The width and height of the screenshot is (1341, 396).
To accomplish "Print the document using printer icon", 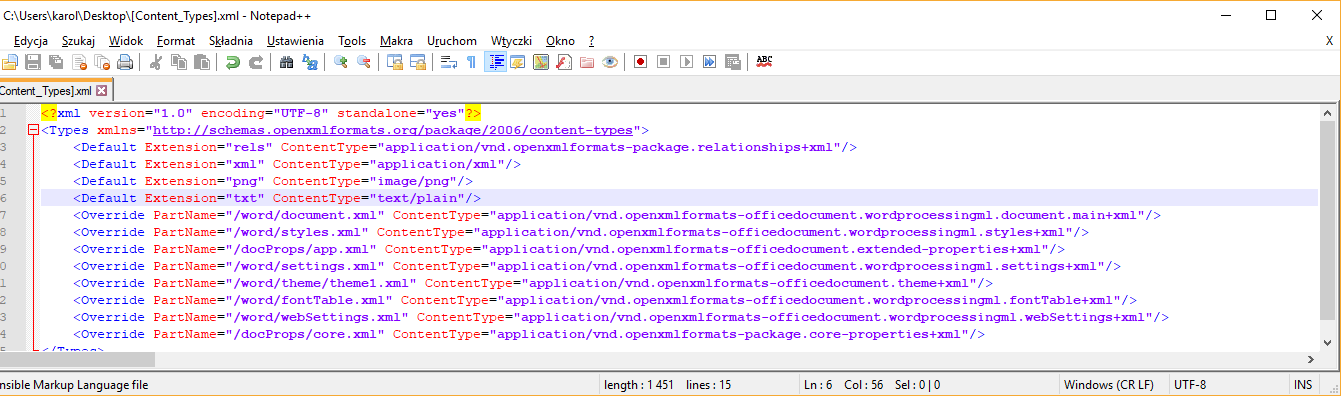I will click(x=125, y=62).
